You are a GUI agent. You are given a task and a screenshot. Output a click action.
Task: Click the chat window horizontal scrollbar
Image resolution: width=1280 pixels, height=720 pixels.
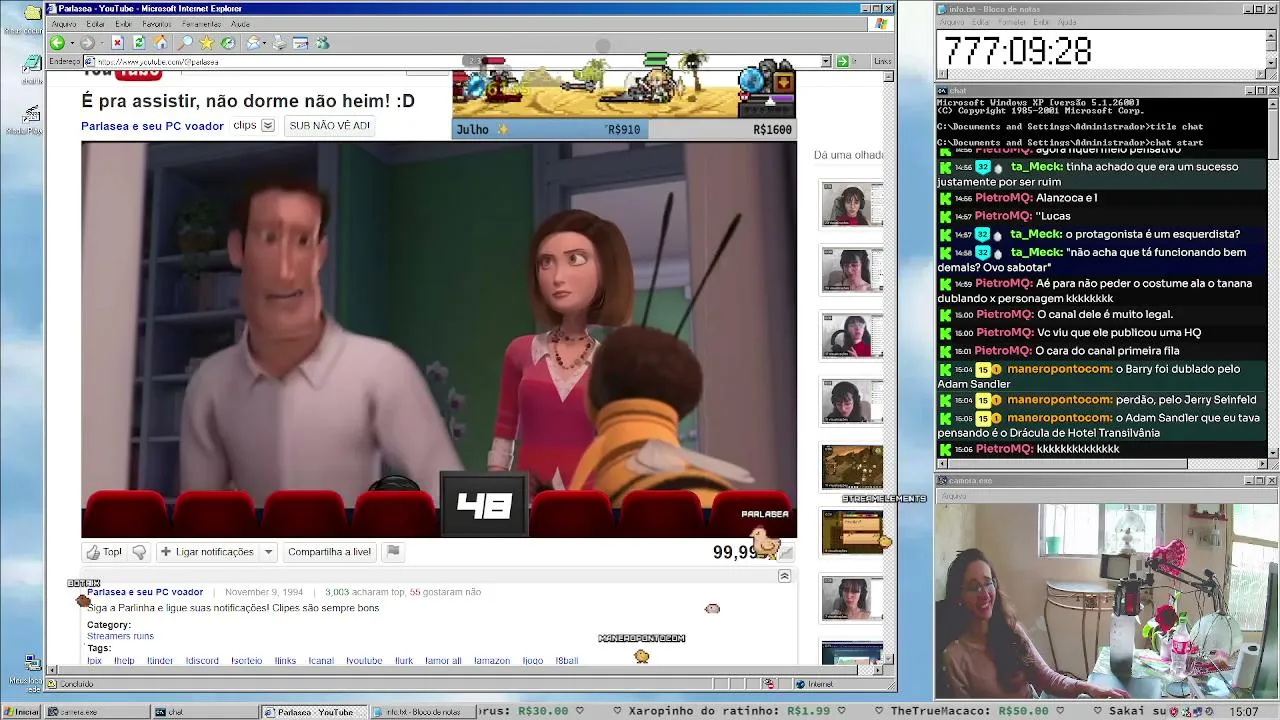(x=1101, y=463)
